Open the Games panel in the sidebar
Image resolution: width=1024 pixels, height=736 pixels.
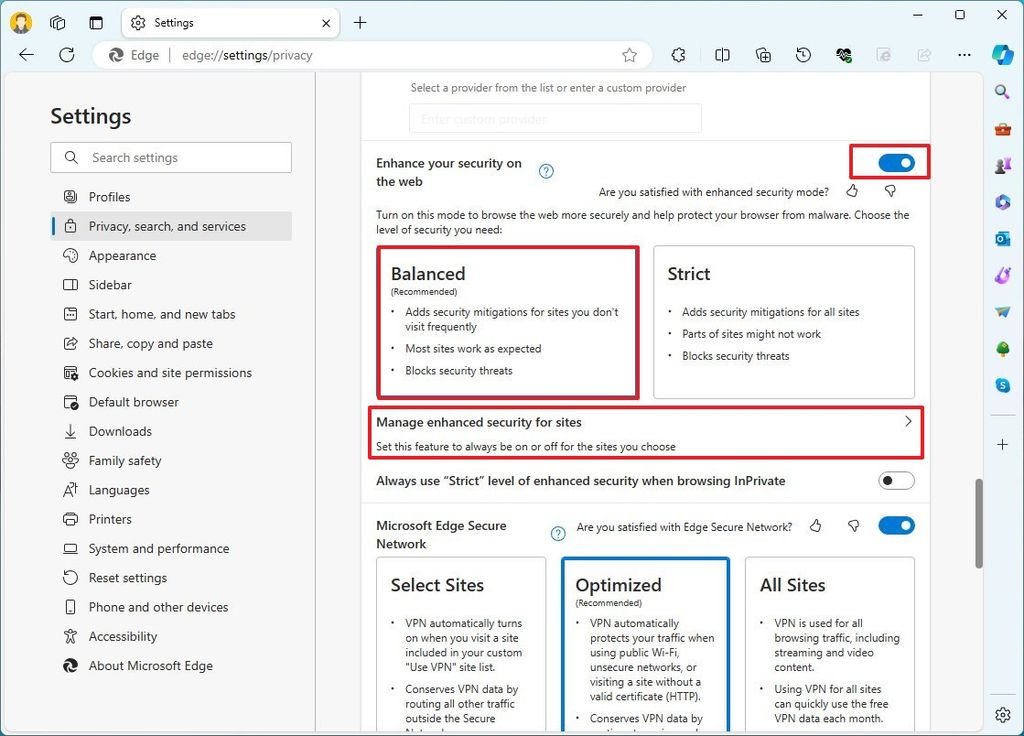pos(1002,165)
